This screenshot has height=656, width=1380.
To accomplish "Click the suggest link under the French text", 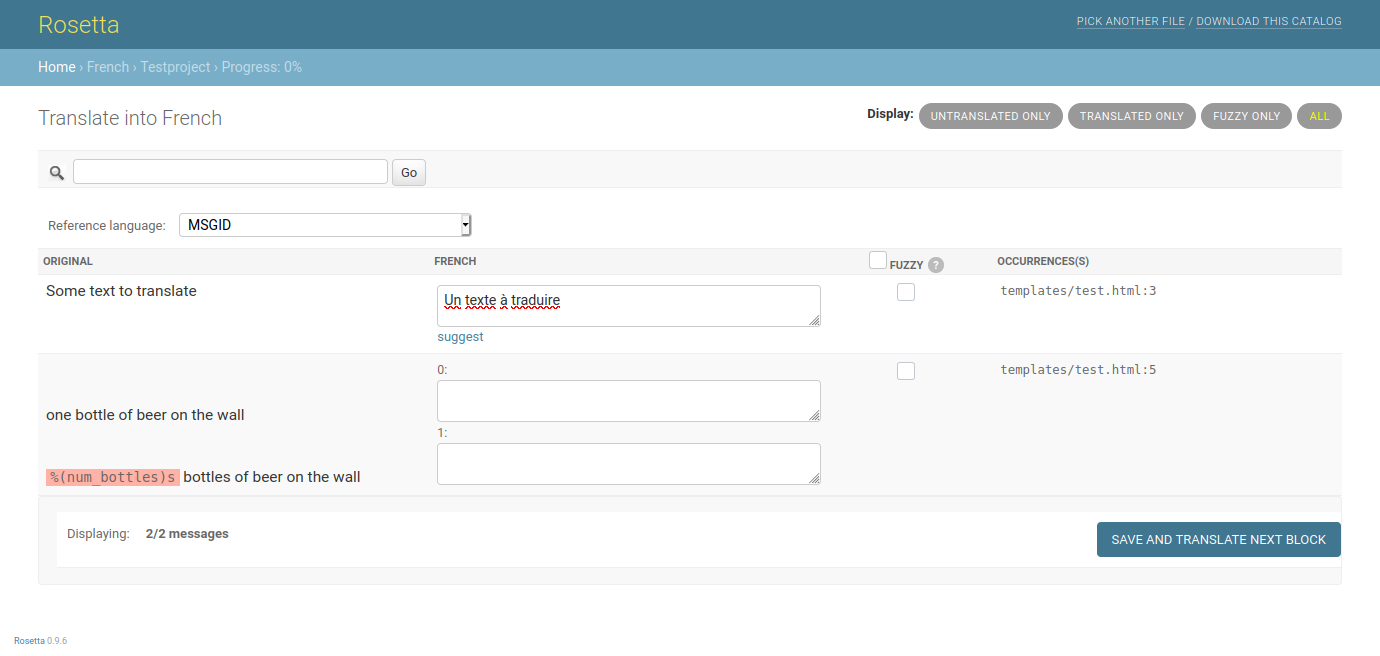I will (460, 337).
